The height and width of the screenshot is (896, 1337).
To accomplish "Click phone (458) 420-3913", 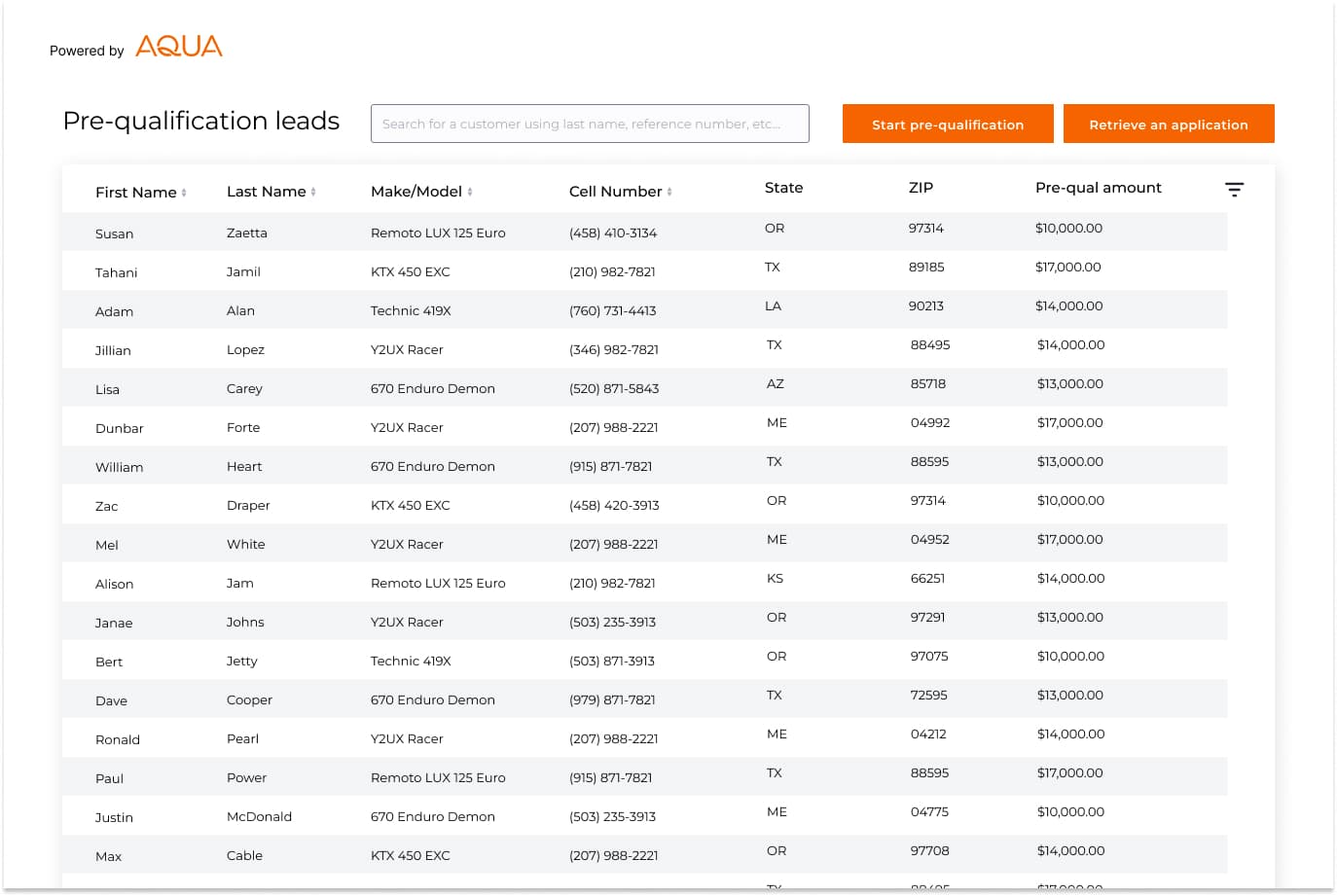I will point(614,505).
